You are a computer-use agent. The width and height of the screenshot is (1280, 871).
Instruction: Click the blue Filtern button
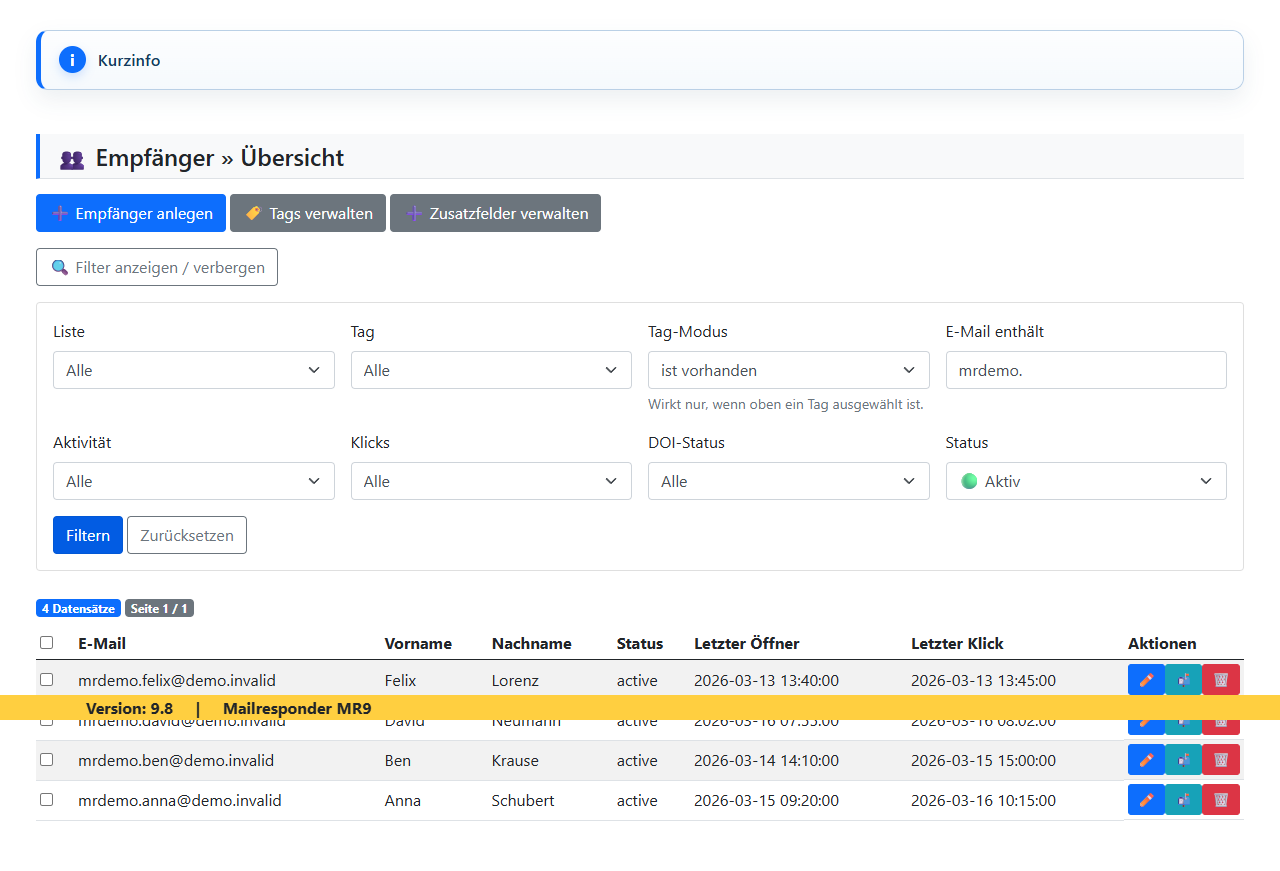point(88,535)
